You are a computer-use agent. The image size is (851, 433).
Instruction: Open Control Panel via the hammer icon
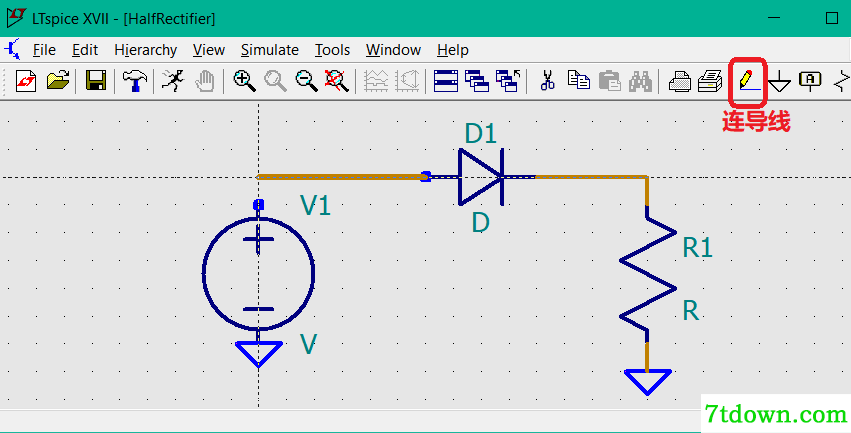click(135, 81)
